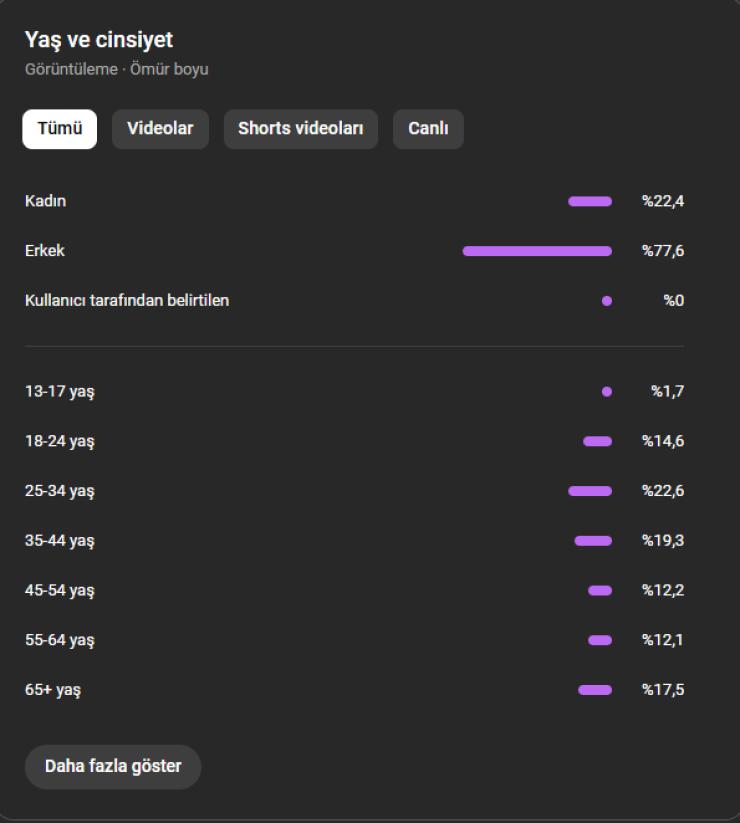This screenshot has width=740, height=823.
Task: Click the 25-34 yaş percentage bar
Action: pos(590,491)
